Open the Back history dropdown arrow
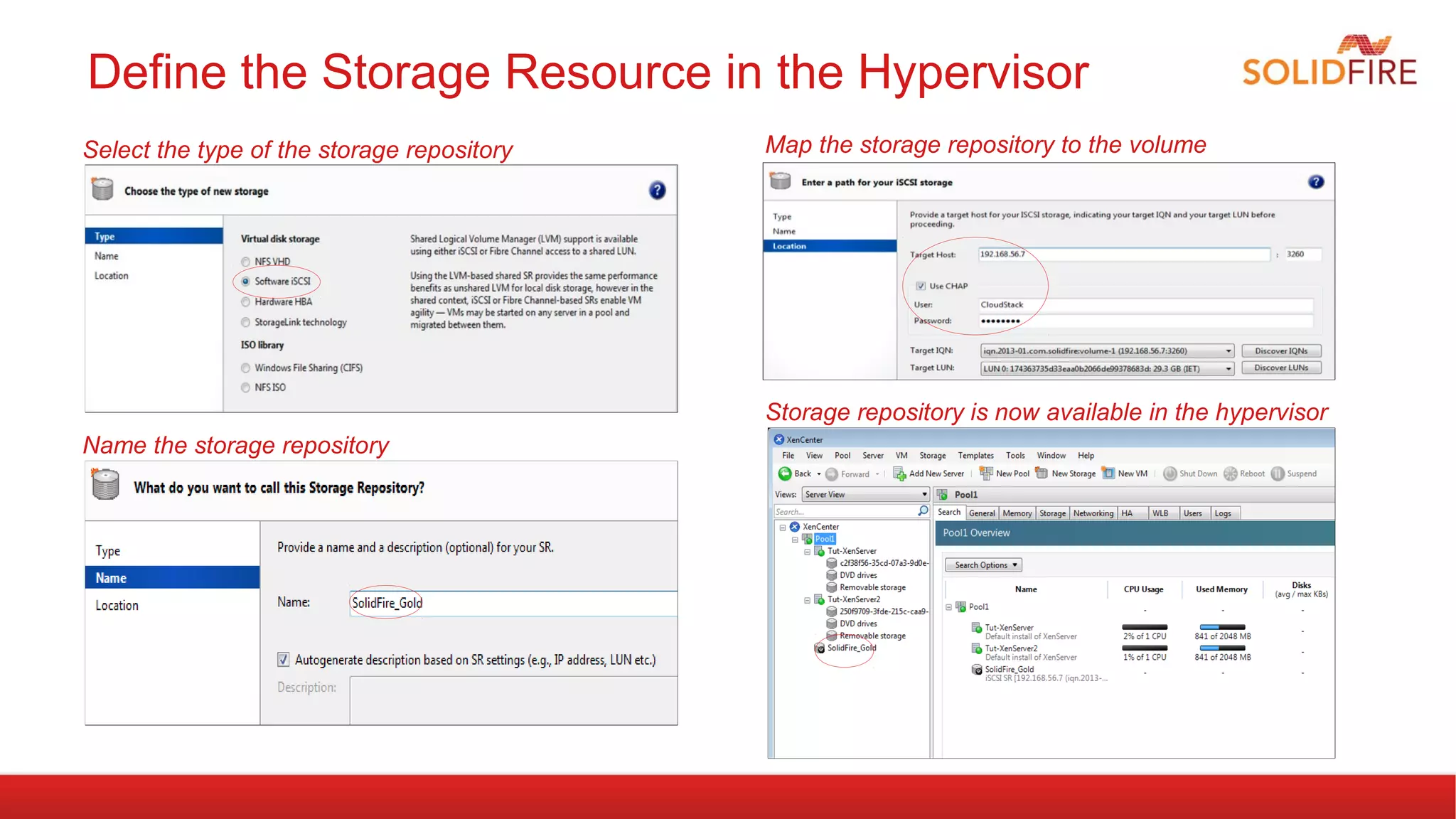The image size is (1456, 819). (818, 474)
